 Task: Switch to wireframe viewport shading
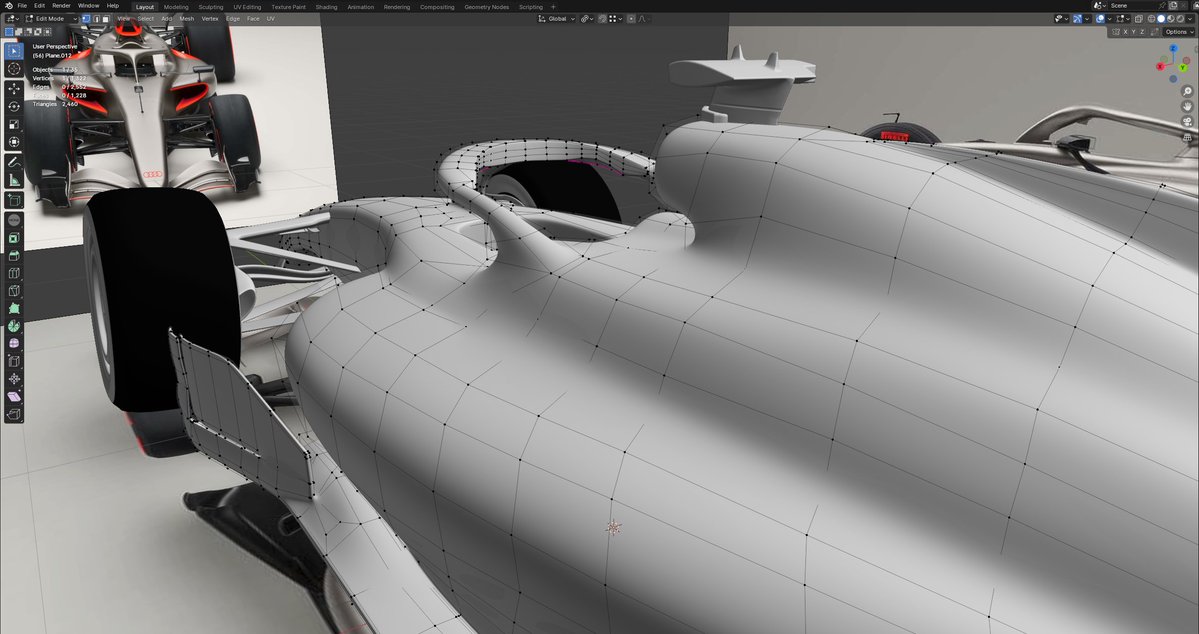(x=1152, y=18)
